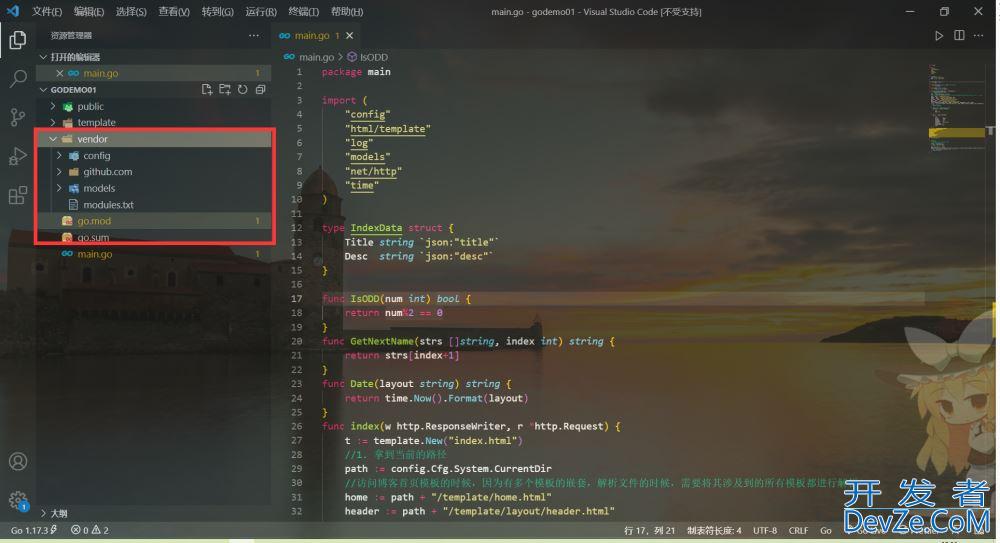
Task: Change file encoding UTF-8 in status bar
Action: click(x=765, y=530)
